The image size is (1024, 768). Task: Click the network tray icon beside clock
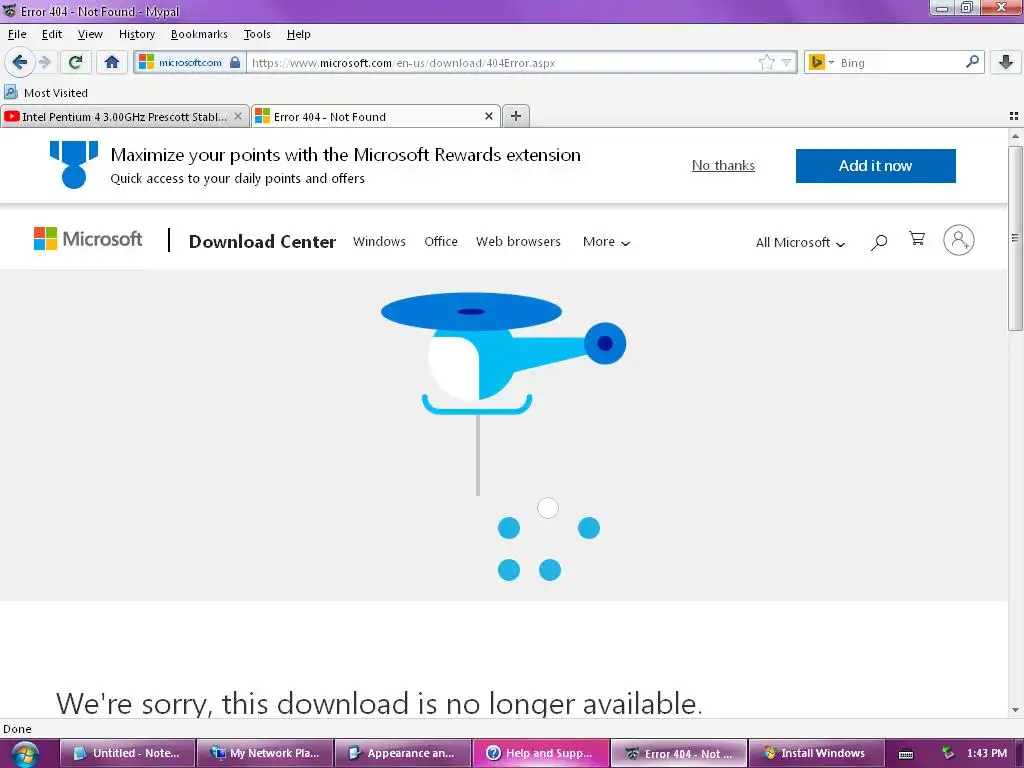pos(947,753)
